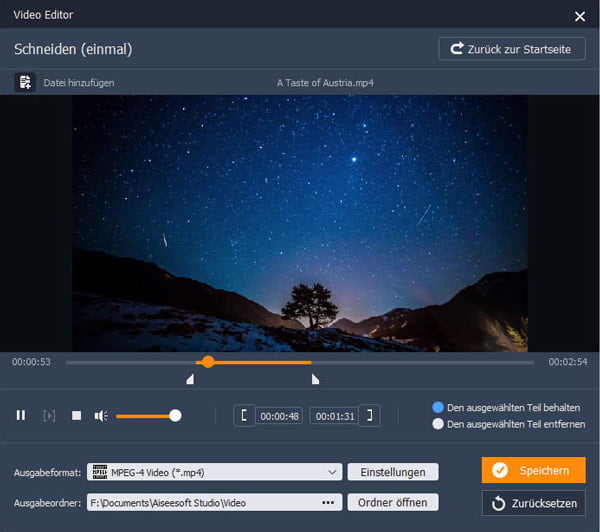The width and height of the screenshot is (600, 532).
Task: Open Einstellungen for output format
Action: [392, 472]
